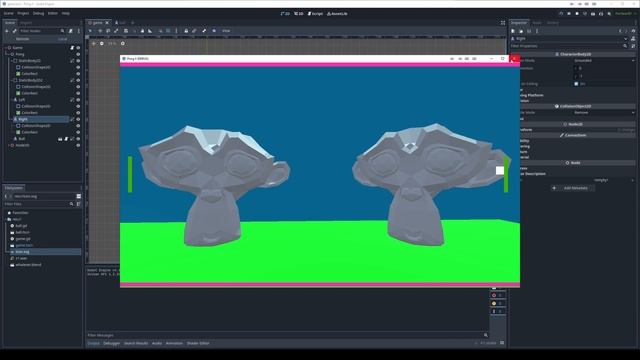
Task: Open Disable Mode dropdown showing Remove
Action: 604,112
